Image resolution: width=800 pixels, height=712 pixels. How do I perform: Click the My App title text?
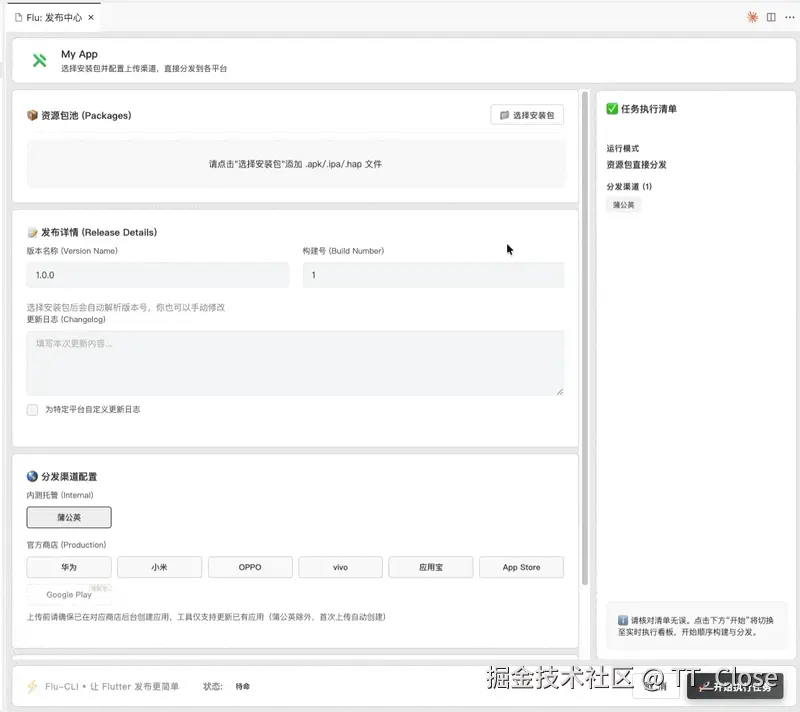[79, 54]
